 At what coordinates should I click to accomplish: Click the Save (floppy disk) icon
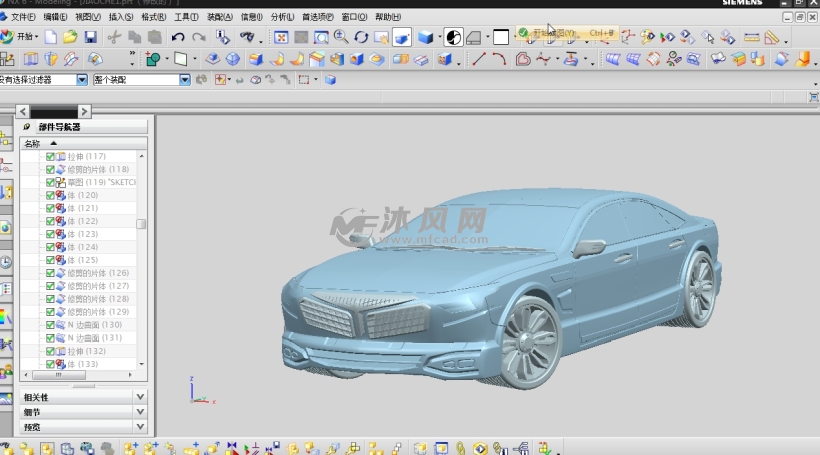[x=91, y=37]
